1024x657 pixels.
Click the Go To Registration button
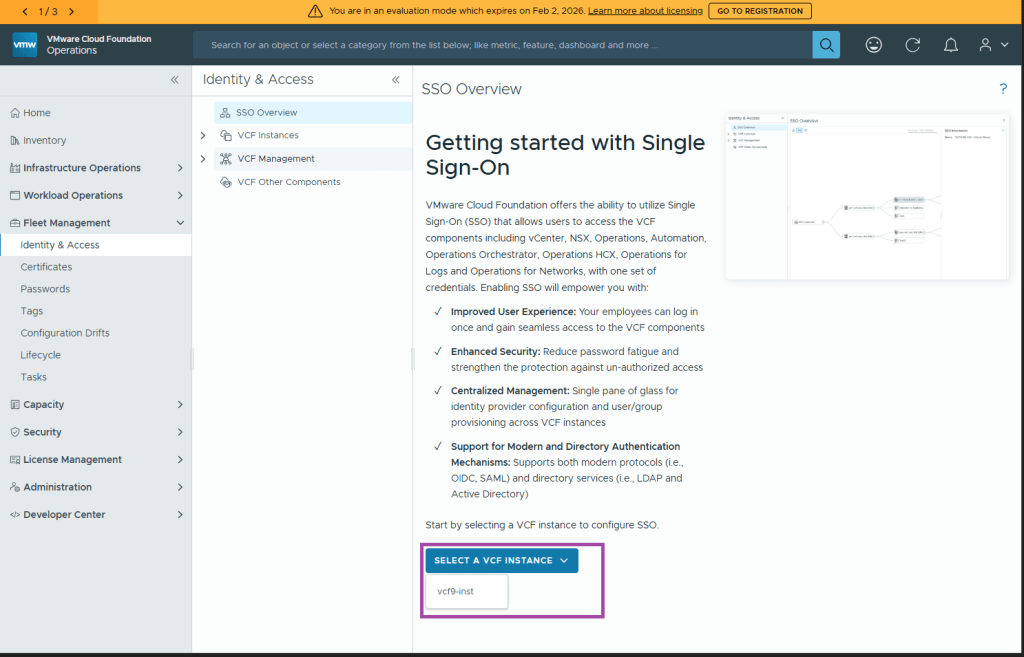pyautogui.click(x=760, y=11)
